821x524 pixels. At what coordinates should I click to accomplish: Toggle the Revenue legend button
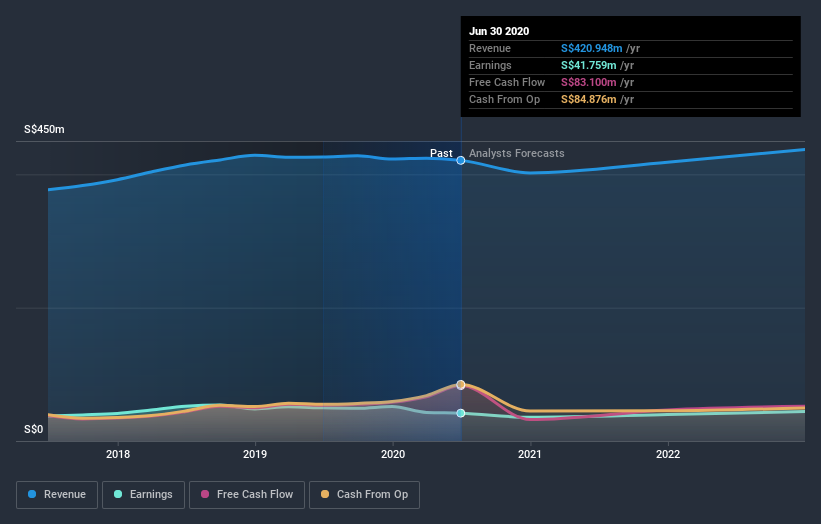(x=57, y=495)
